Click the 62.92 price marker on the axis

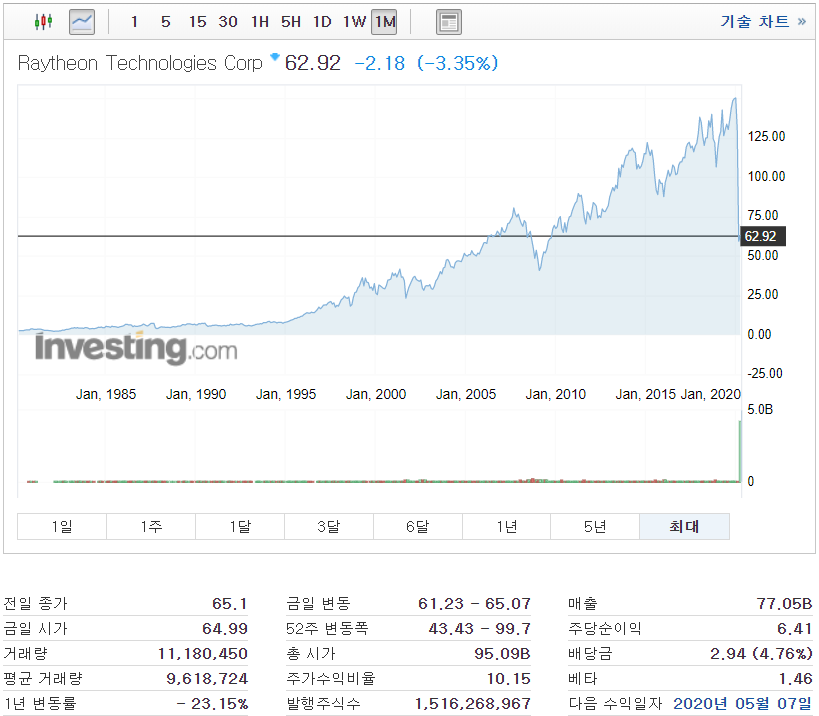pos(762,236)
